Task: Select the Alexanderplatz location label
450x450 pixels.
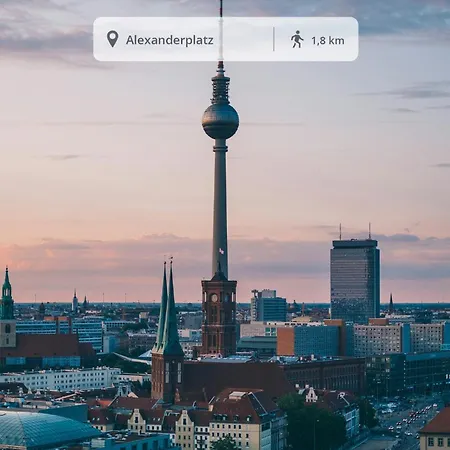Action: tap(170, 40)
